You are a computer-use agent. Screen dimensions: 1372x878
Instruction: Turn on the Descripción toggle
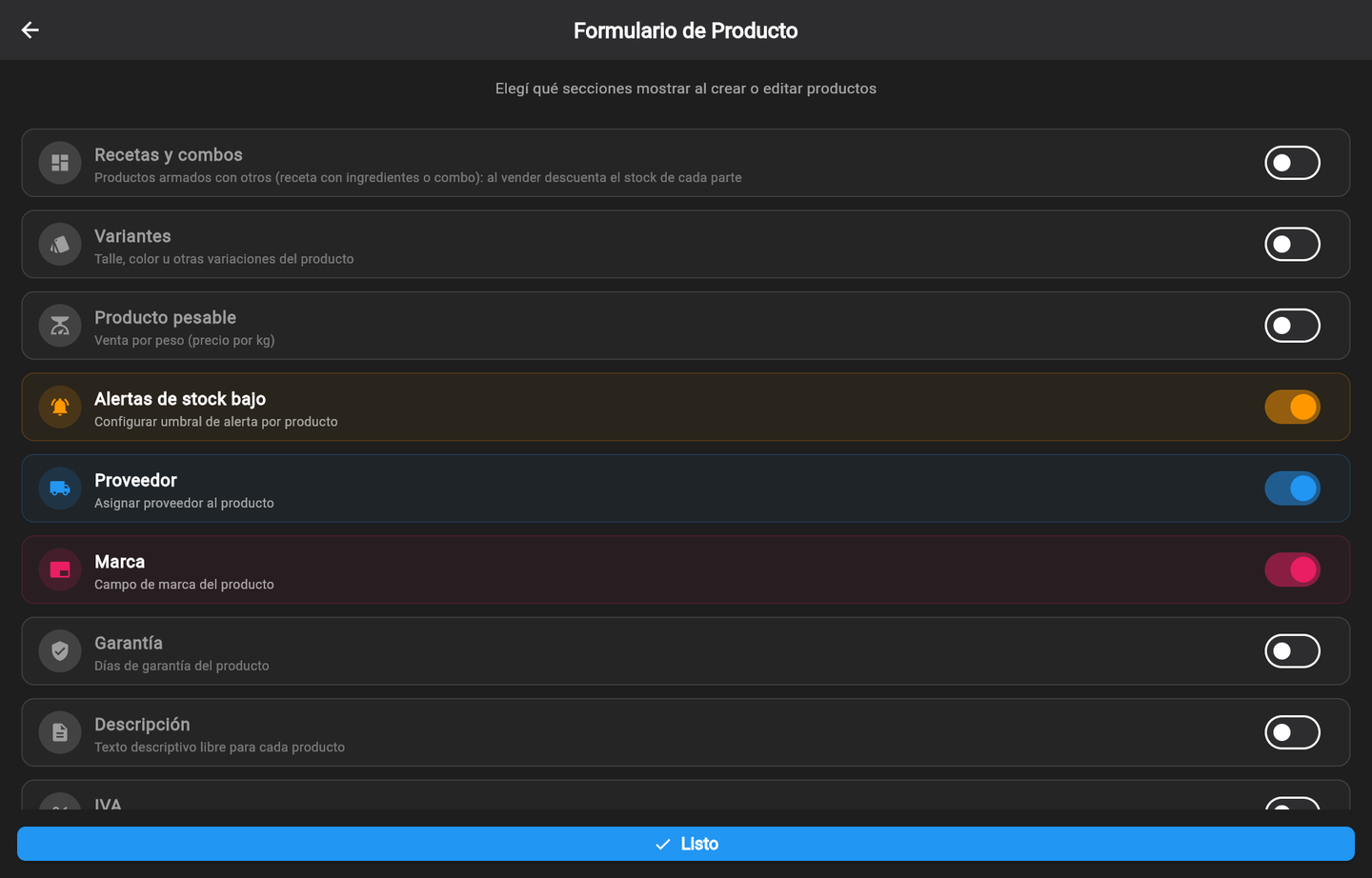pos(1292,733)
